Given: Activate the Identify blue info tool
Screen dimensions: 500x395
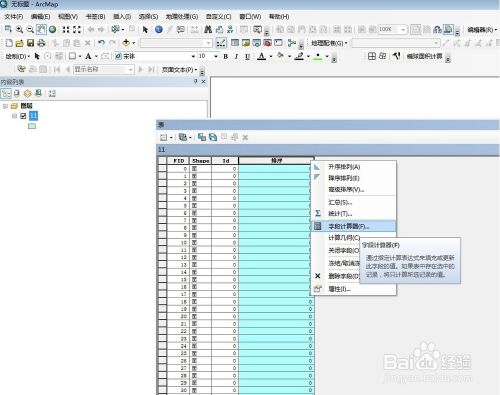Looking at the screenshot, I should pyautogui.click(x=159, y=30).
